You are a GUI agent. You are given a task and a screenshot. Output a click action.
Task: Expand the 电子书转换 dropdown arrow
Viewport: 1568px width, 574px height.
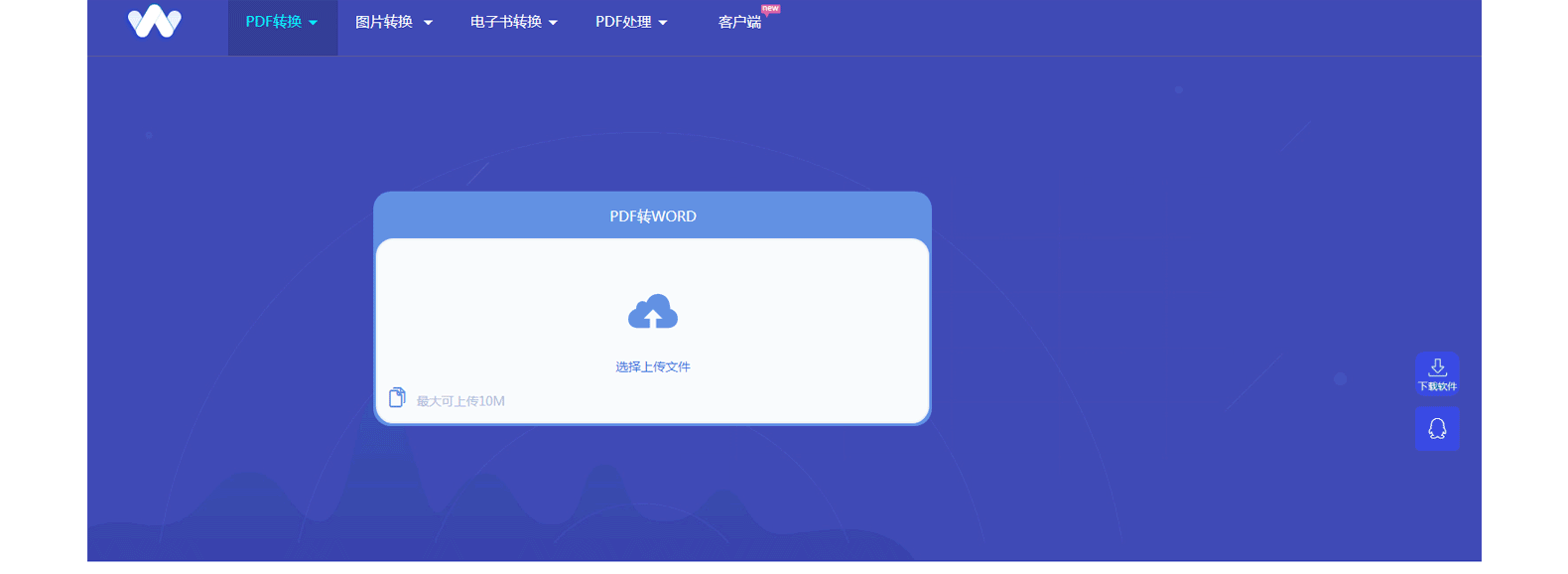pyautogui.click(x=553, y=23)
